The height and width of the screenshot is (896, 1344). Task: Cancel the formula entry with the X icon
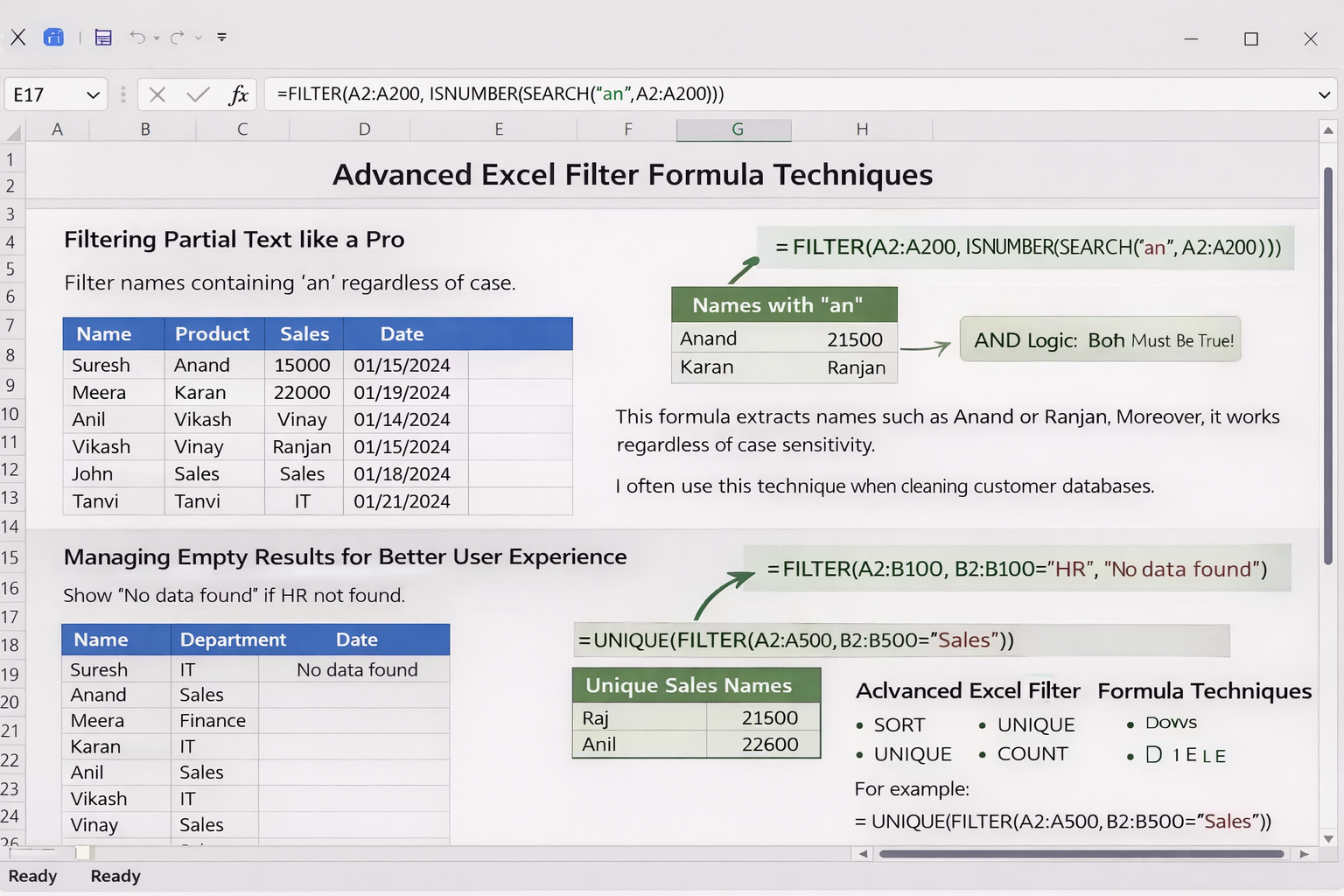pos(157,94)
